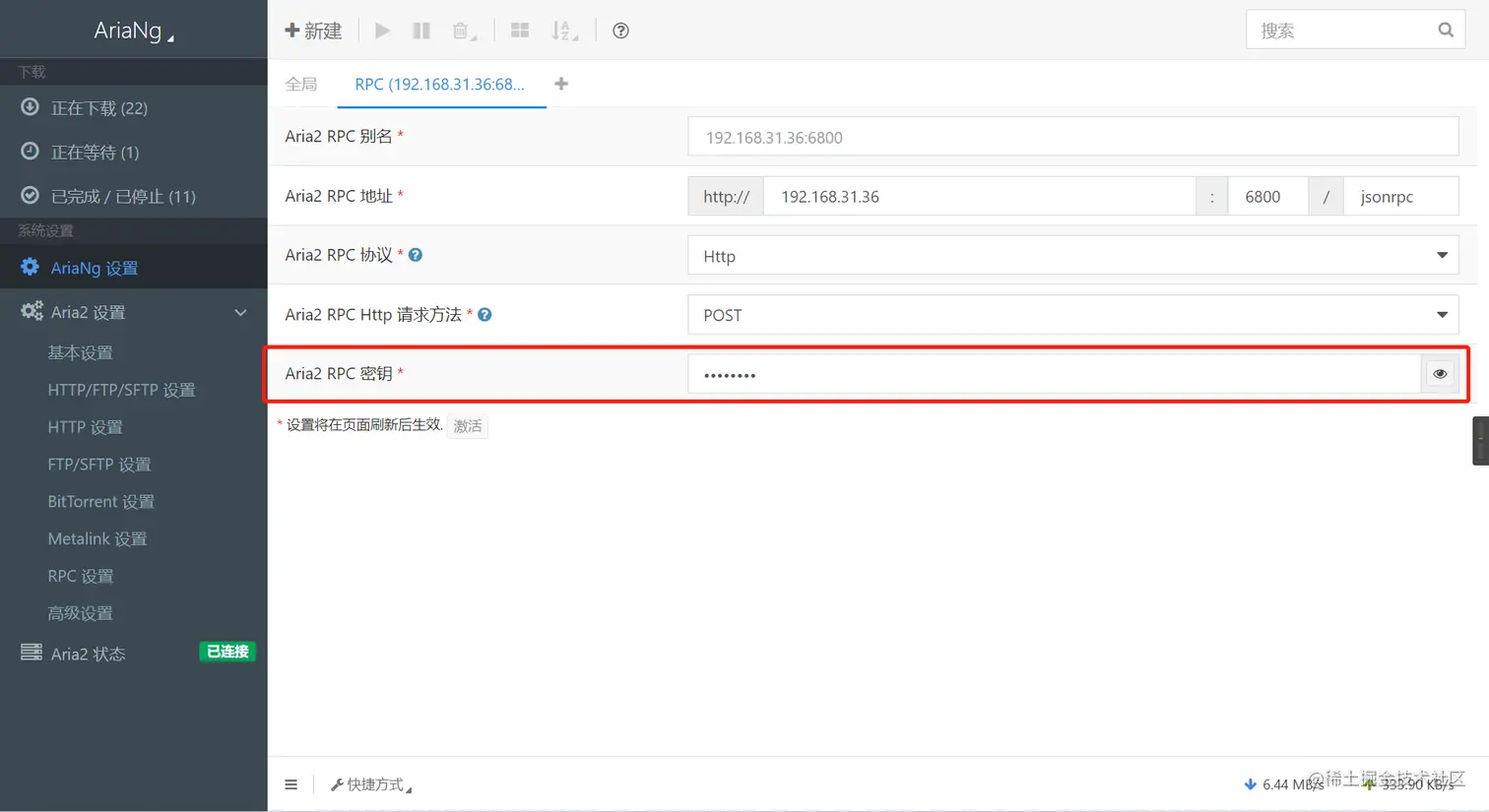The image size is (1489, 812).
Task: Add a new RPC tab with plus
Action: click(x=561, y=84)
